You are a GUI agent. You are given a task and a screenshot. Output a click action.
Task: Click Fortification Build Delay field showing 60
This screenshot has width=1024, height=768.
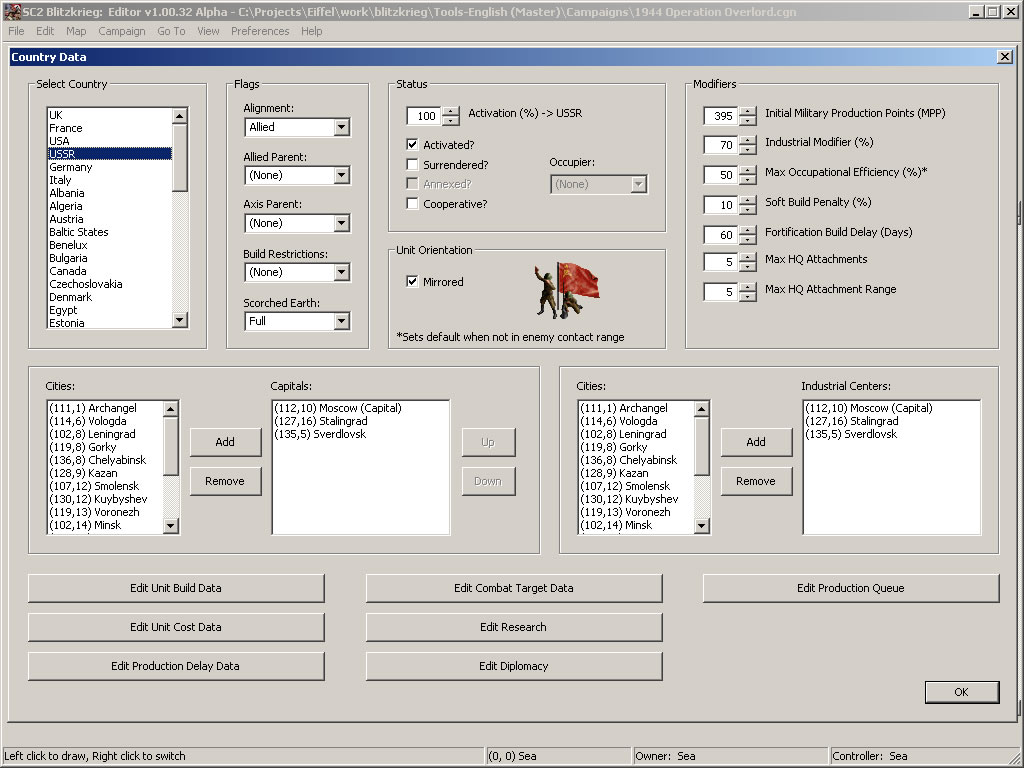point(721,234)
